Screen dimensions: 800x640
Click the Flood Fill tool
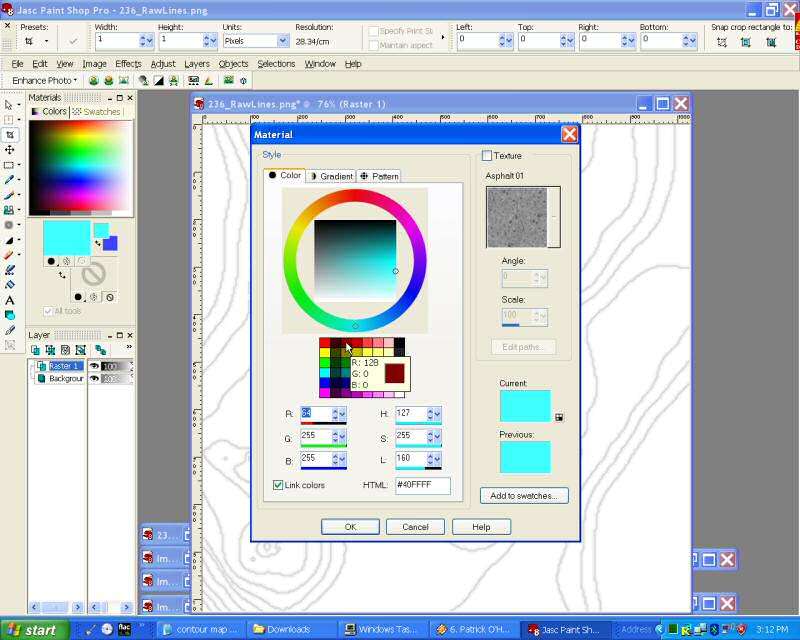point(10,315)
